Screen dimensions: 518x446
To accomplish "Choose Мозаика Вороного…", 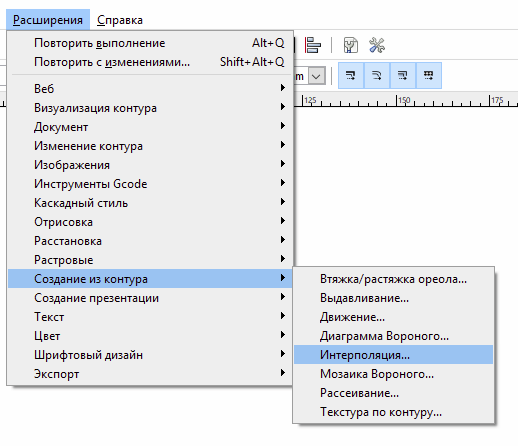I will click(393, 374).
